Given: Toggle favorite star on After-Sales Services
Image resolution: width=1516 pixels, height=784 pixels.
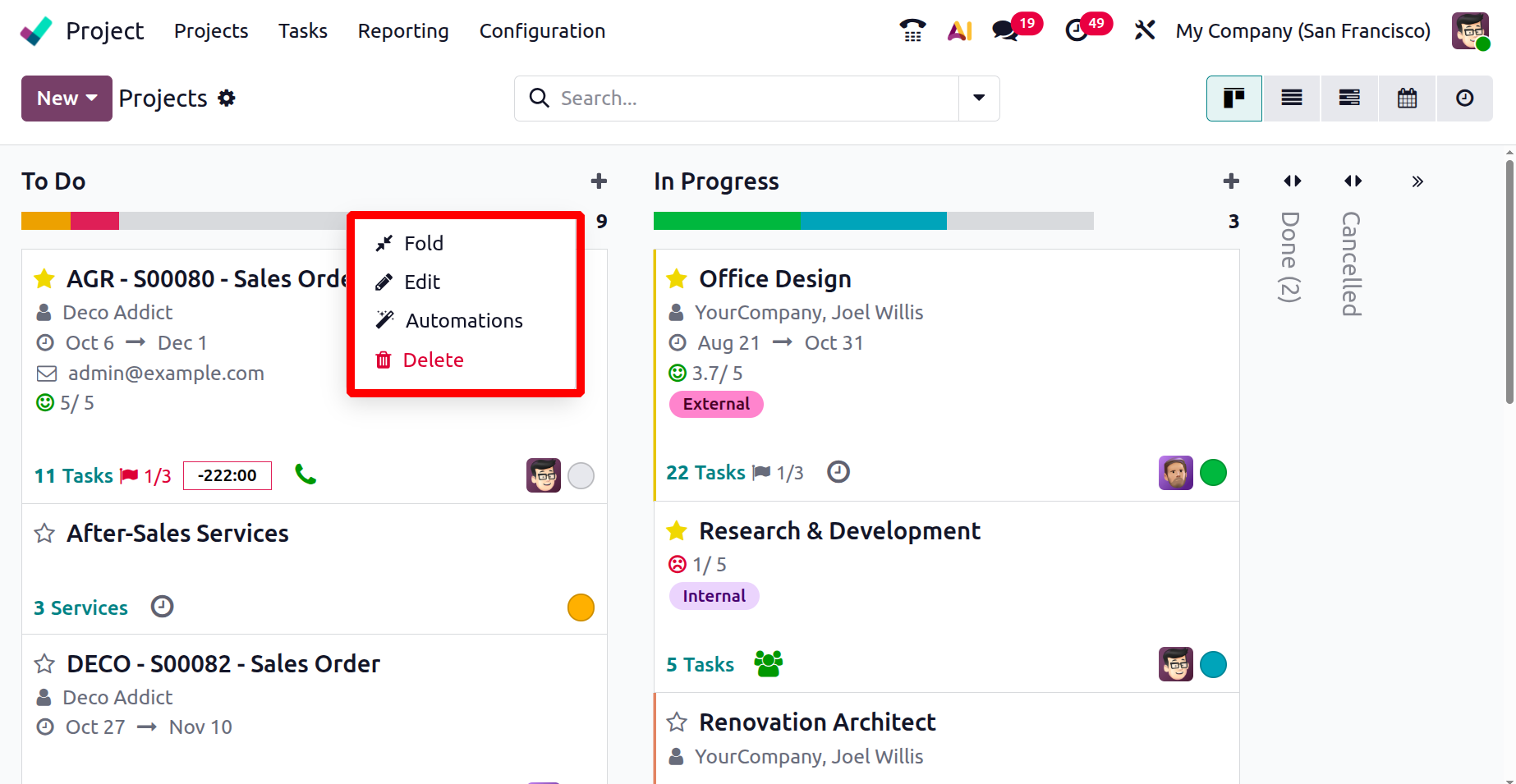Looking at the screenshot, I should pyautogui.click(x=44, y=534).
